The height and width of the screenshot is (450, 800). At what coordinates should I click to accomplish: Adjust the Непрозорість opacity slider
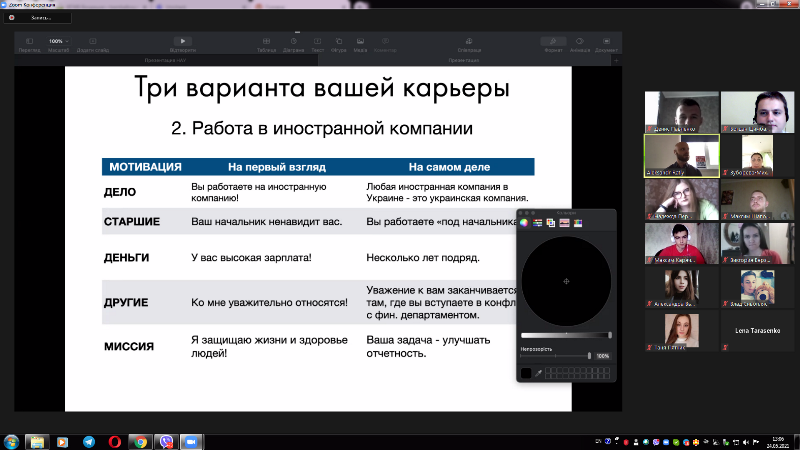tap(556, 356)
